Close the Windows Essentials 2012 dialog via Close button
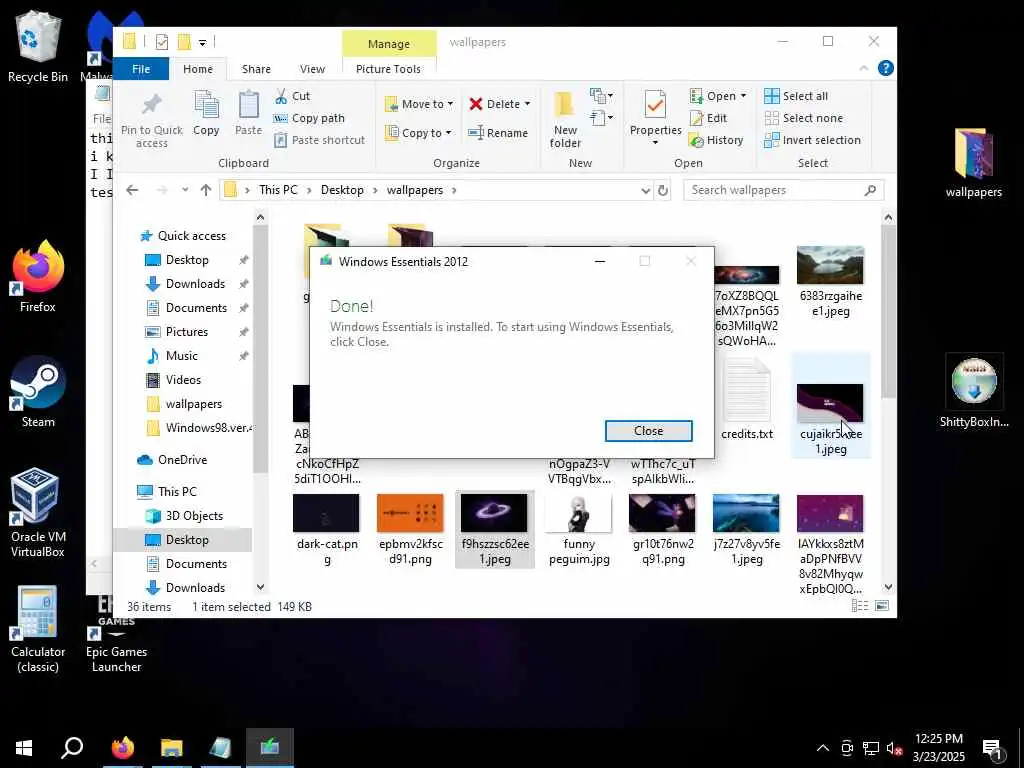Image resolution: width=1024 pixels, height=768 pixels. [x=648, y=431]
